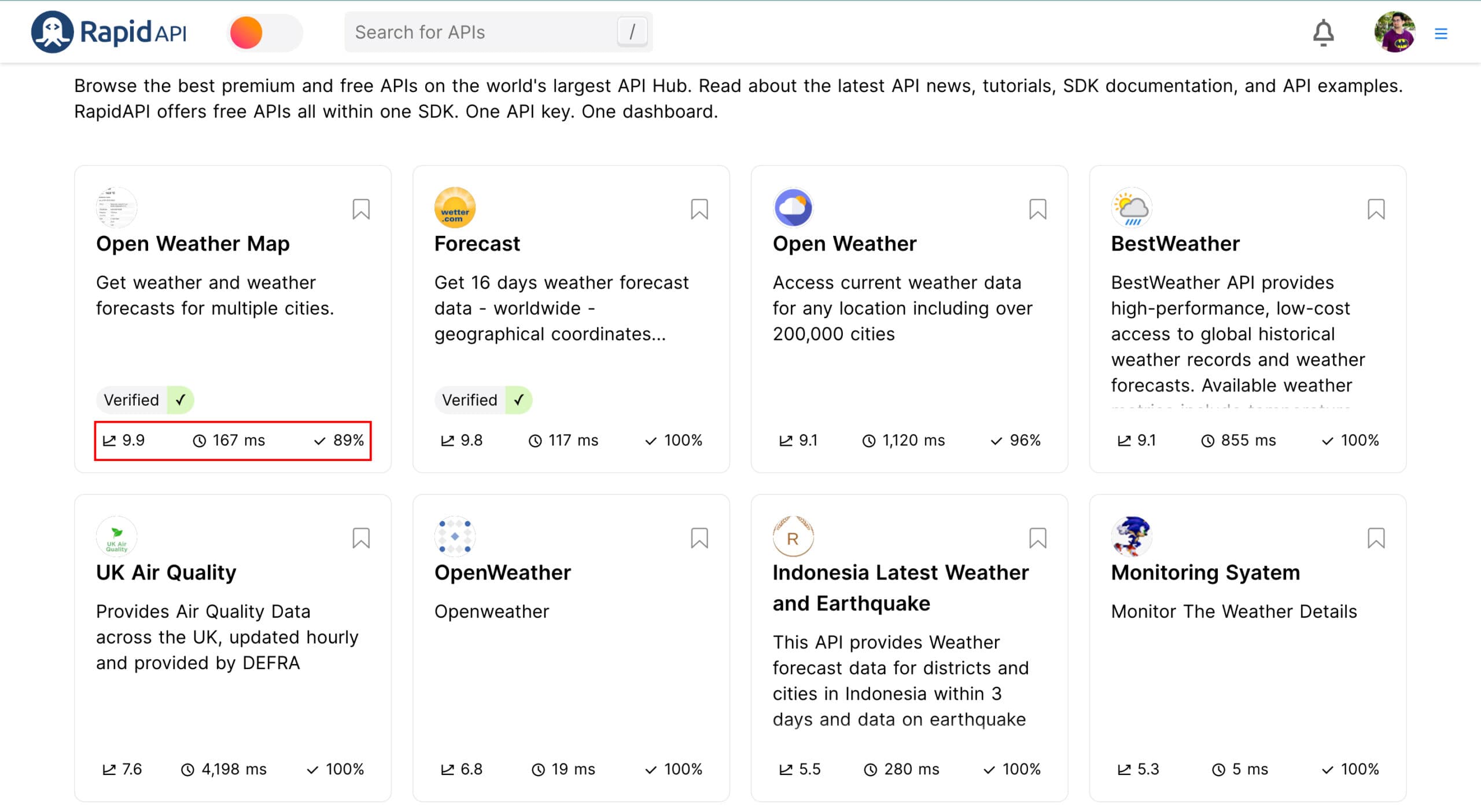Click the 9.9 popularity score

[x=124, y=440]
